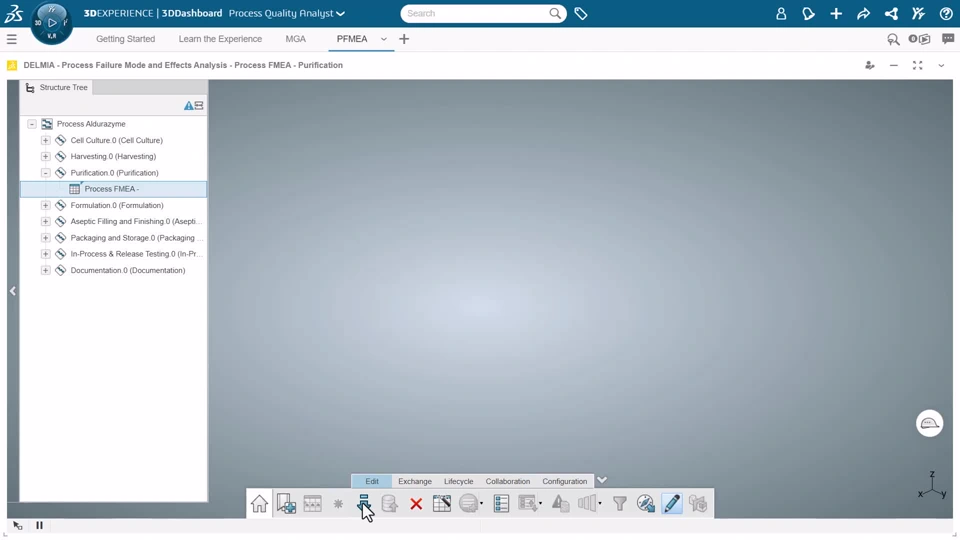This screenshot has width=960, height=540.
Task: Collapse the left side panel arrow
Action: click(13, 291)
